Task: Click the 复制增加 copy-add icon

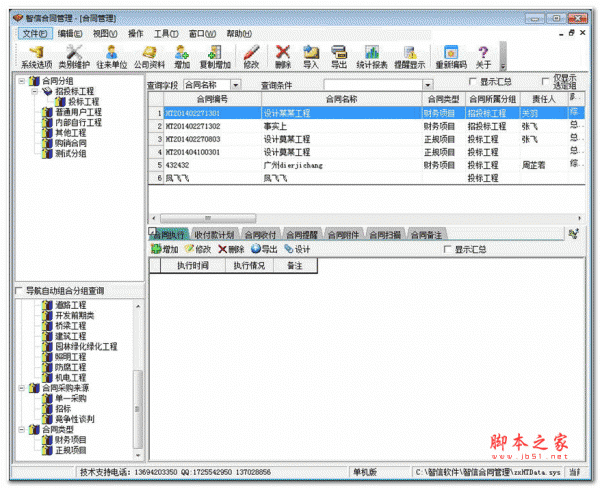Action: (x=215, y=57)
